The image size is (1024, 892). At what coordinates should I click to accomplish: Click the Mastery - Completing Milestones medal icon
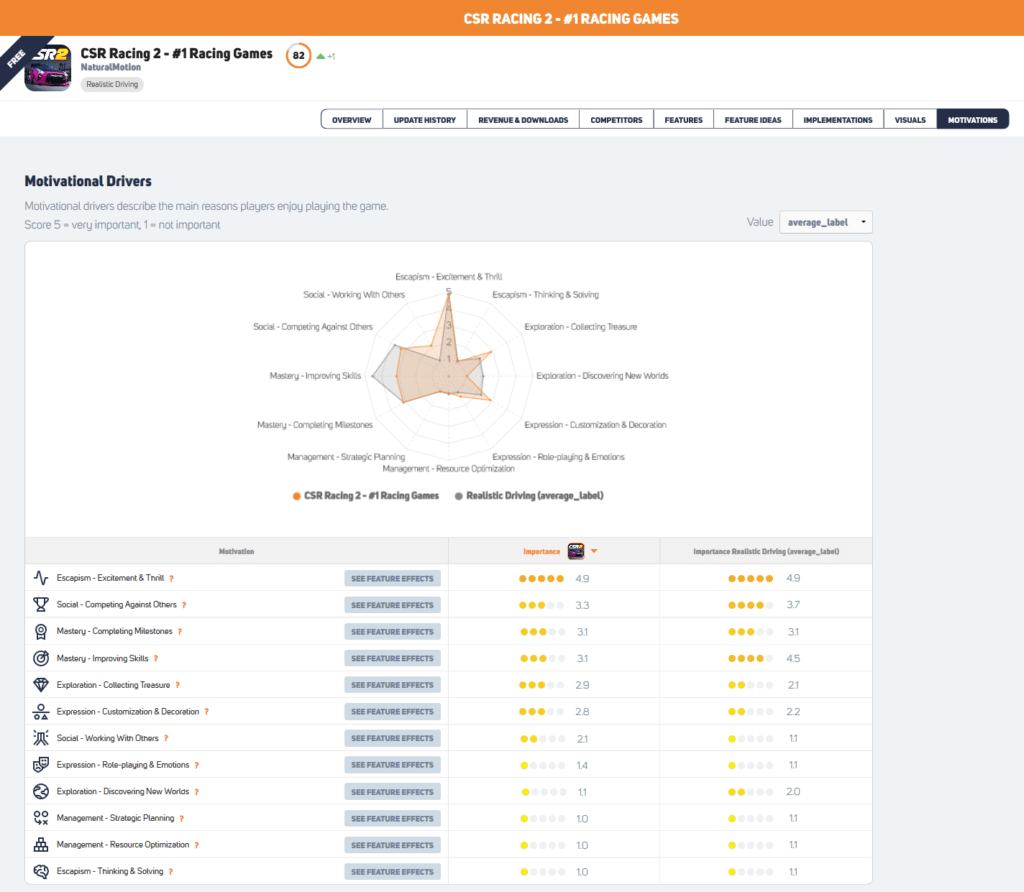pos(40,631)
